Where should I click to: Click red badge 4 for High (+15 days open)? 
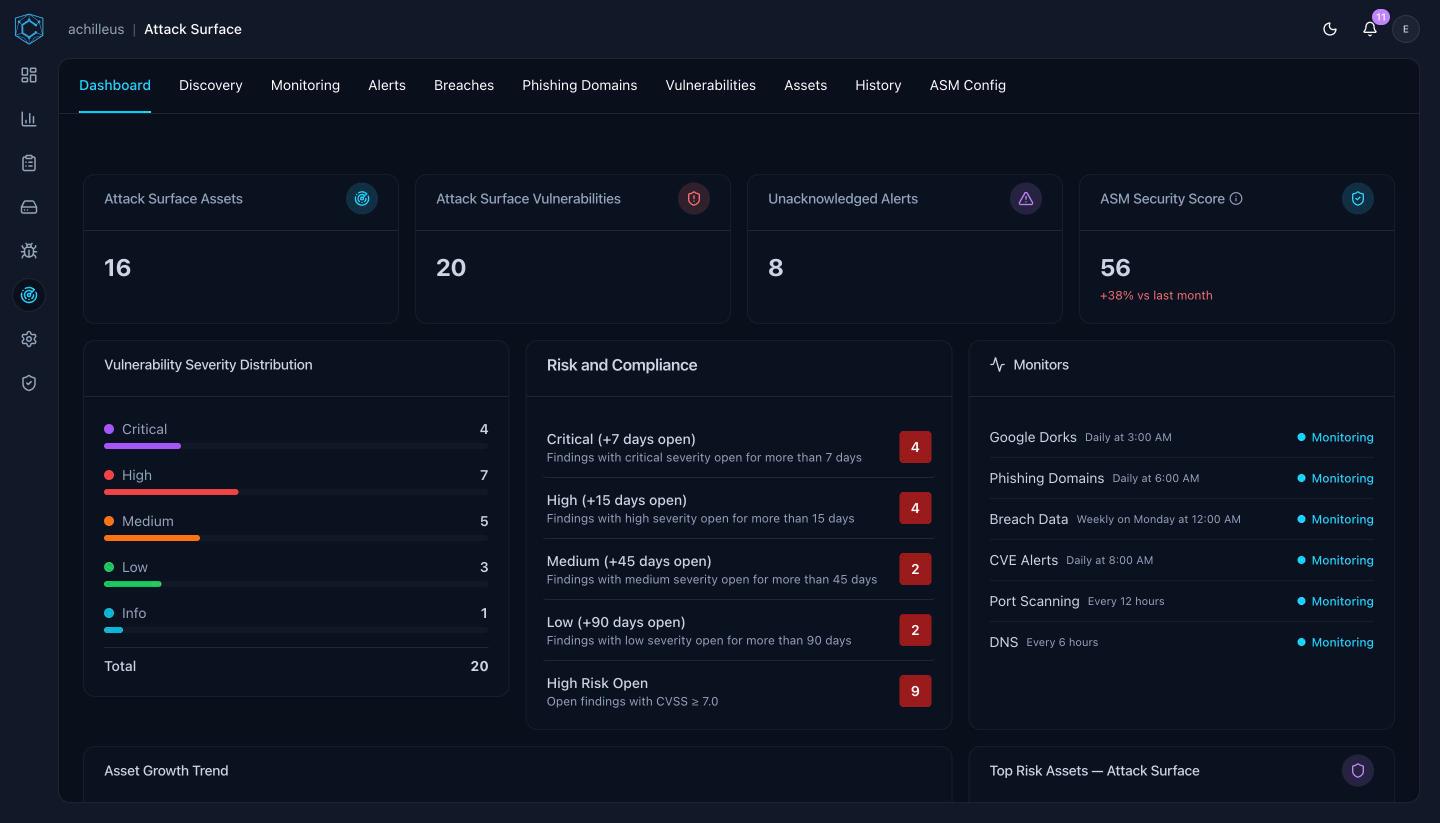coord(915,508)
